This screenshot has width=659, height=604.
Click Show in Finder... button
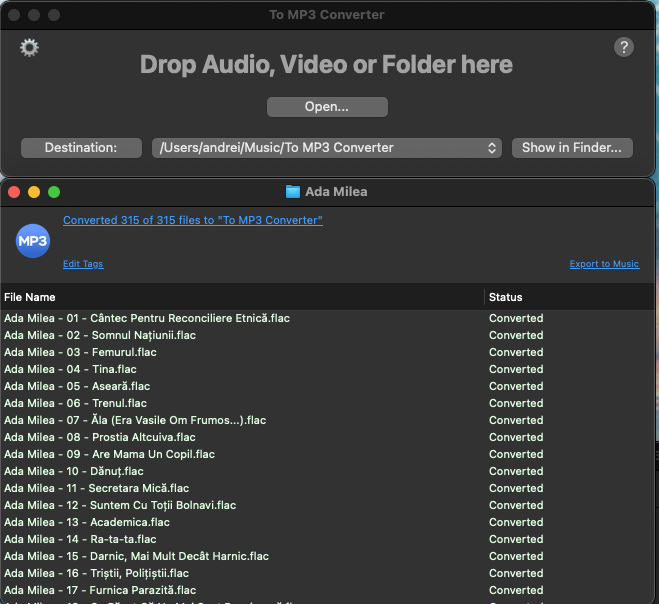pyautogui.click(x=572, y=148)
